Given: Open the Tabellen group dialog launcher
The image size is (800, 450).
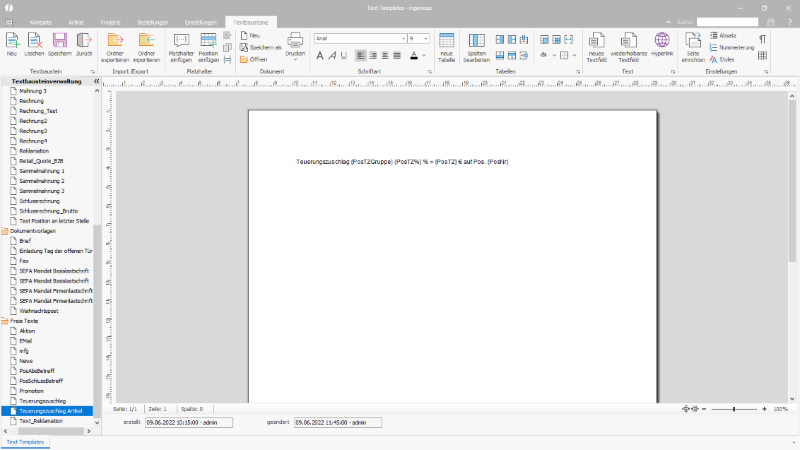Looking at the screenshot, I should pyautogui.click(x=578, y=72).
